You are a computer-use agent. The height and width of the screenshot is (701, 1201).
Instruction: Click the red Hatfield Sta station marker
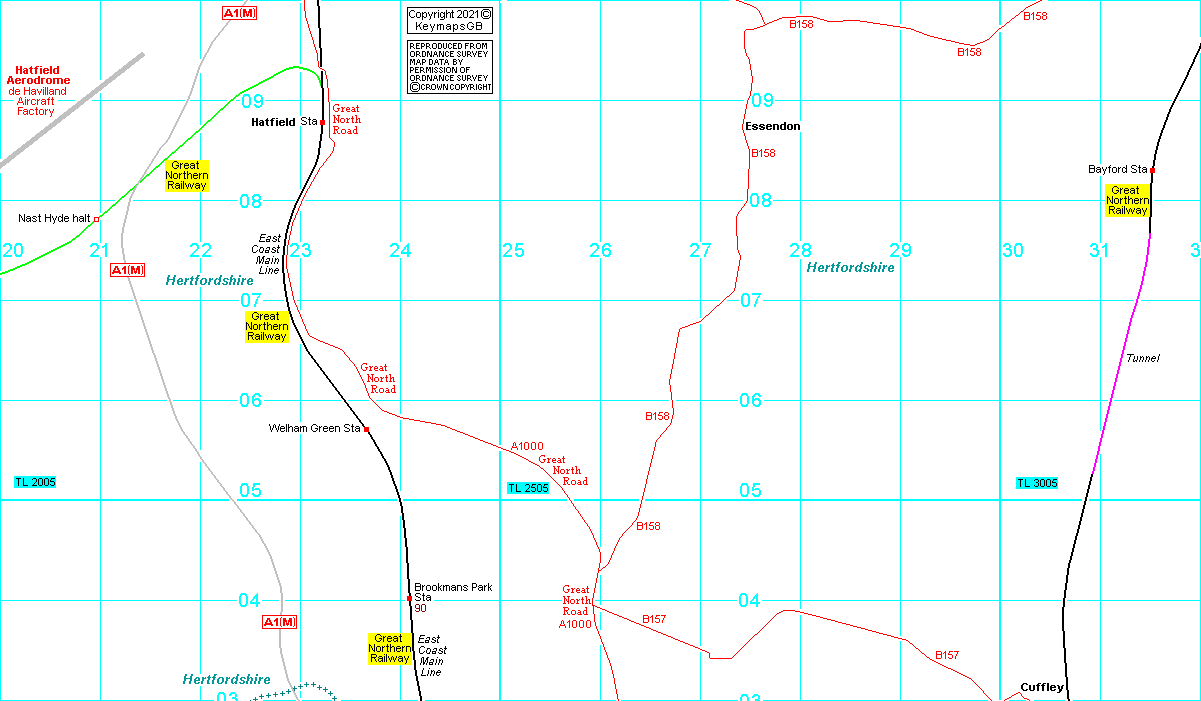323,122
